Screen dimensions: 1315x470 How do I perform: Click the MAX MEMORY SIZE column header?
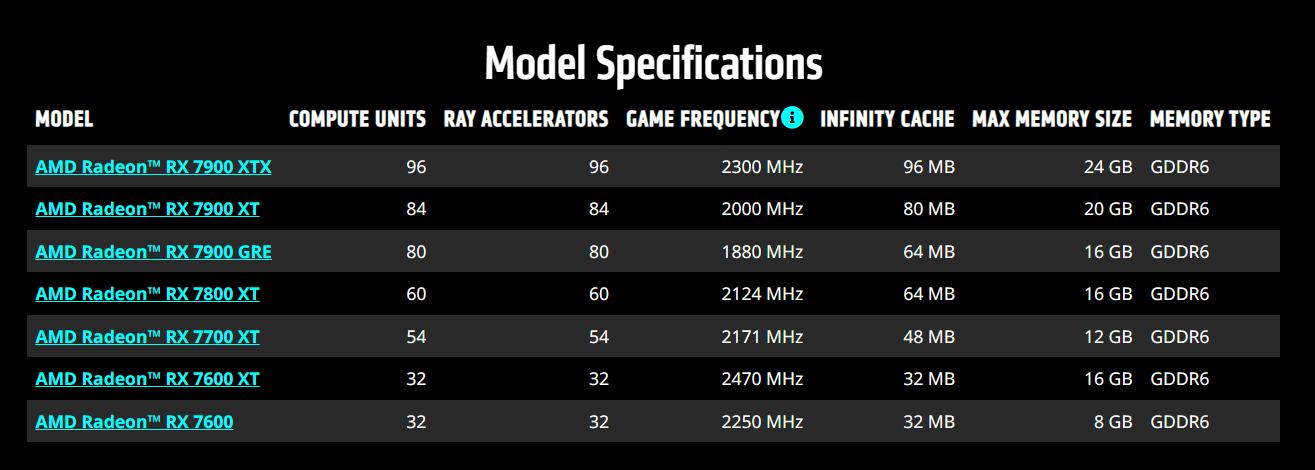pyautogui.click(x=1052, y=119)
